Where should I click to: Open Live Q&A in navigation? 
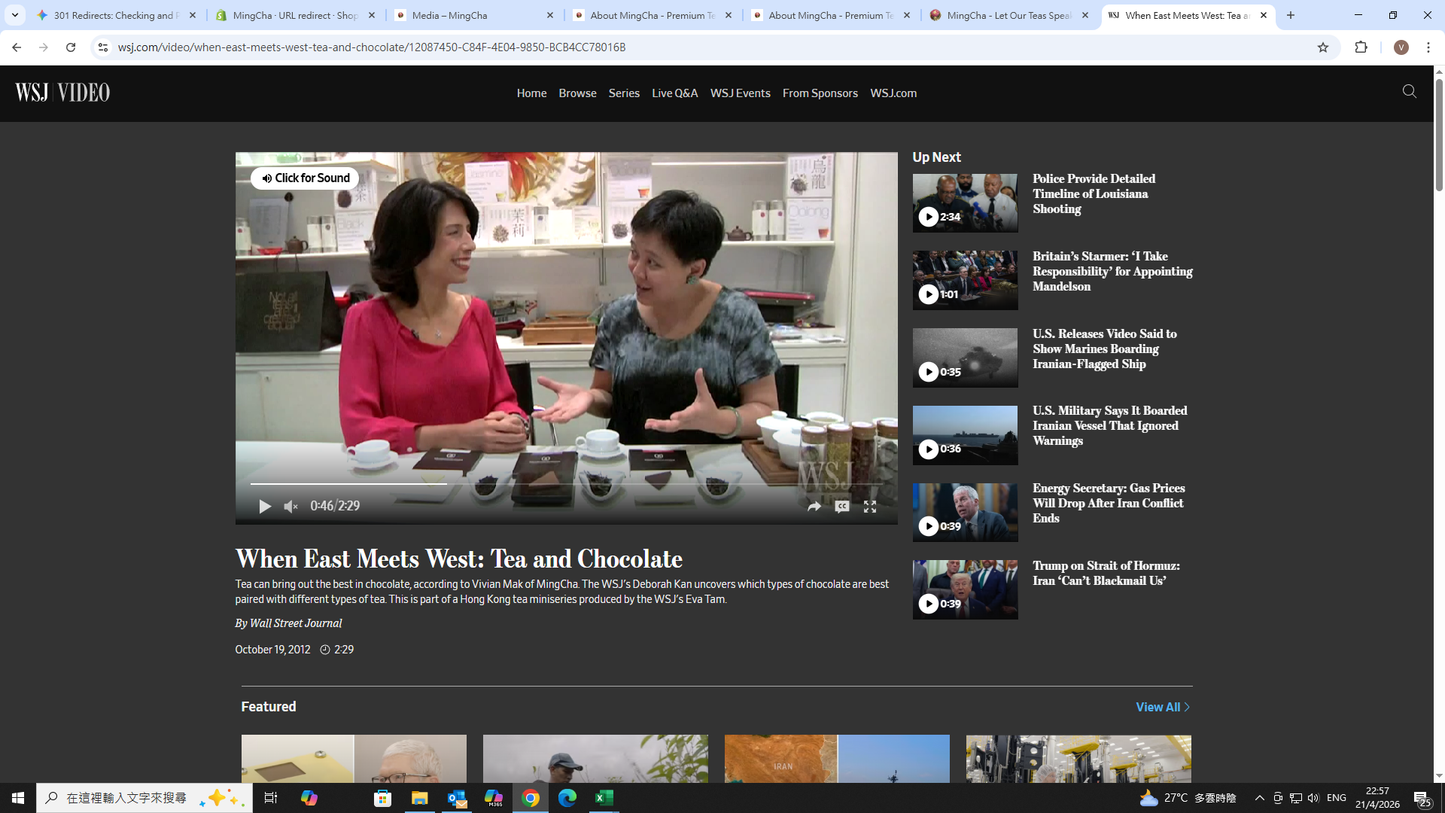[x=675, y=93]
